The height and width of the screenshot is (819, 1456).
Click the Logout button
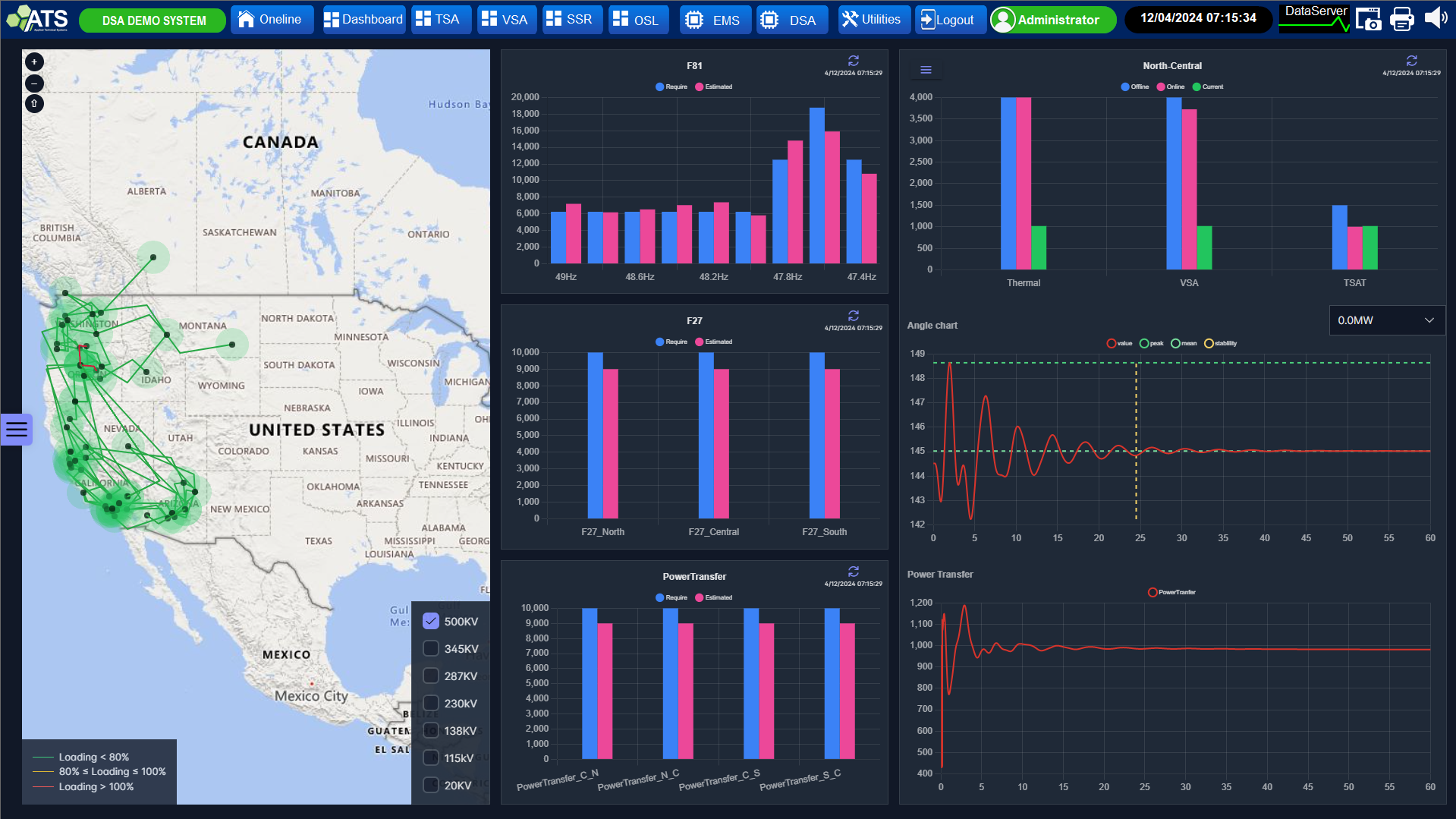949,20
